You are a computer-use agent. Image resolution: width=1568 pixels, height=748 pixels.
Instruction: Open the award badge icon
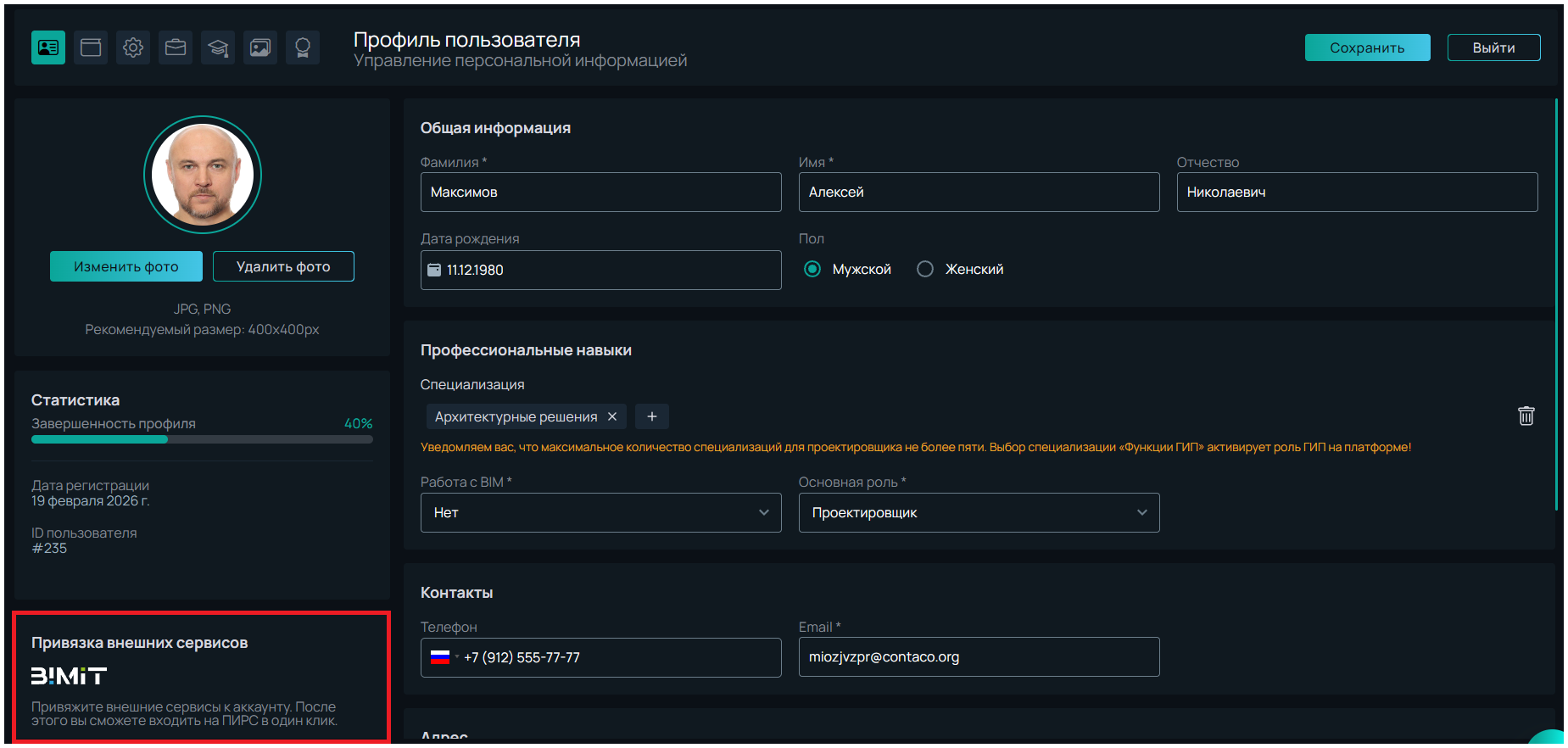(x=303, y=47)
